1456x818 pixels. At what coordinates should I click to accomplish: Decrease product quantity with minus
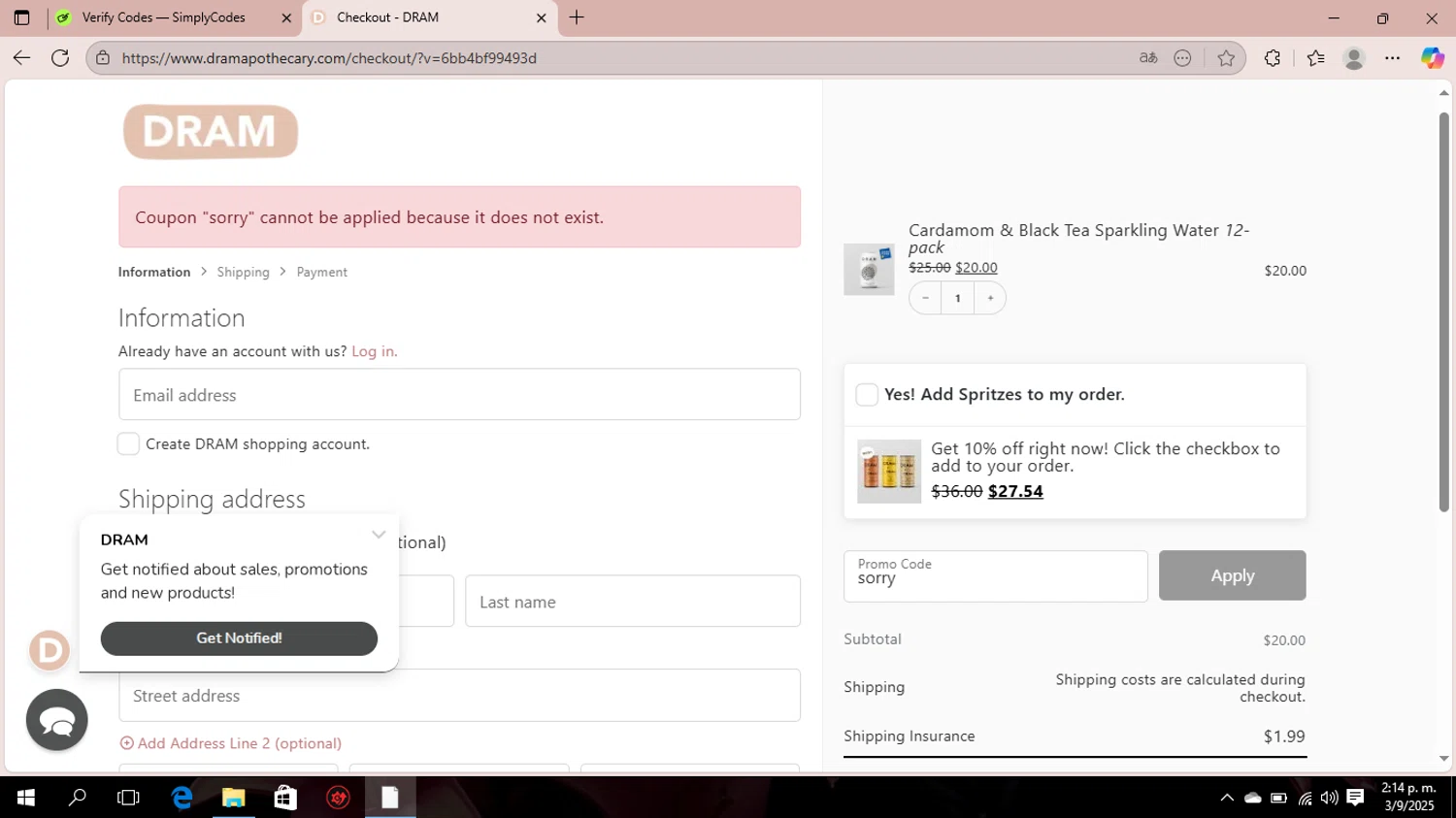pyautogui.click(x=926, y=298)
